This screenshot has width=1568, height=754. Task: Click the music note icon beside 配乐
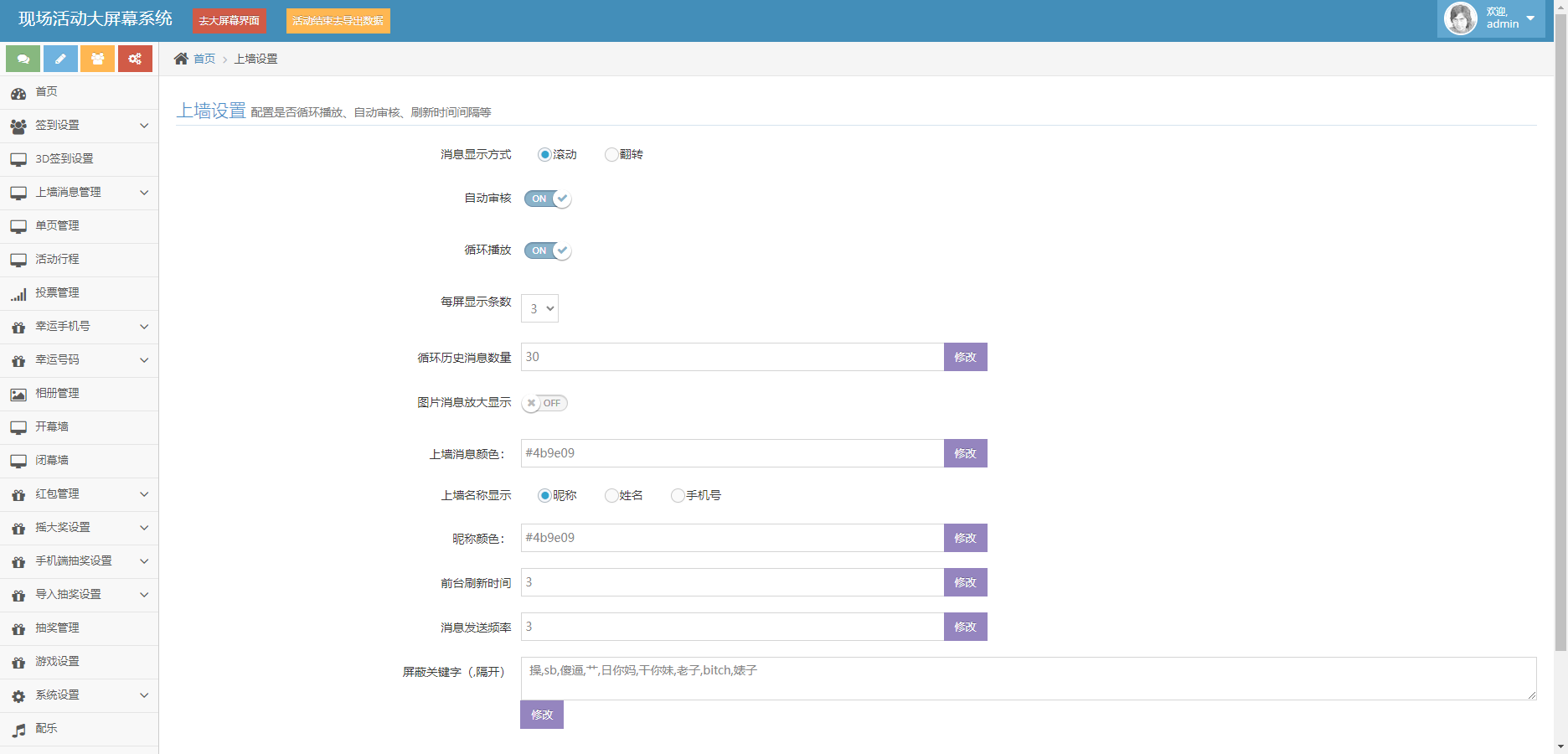click(18, 730)
